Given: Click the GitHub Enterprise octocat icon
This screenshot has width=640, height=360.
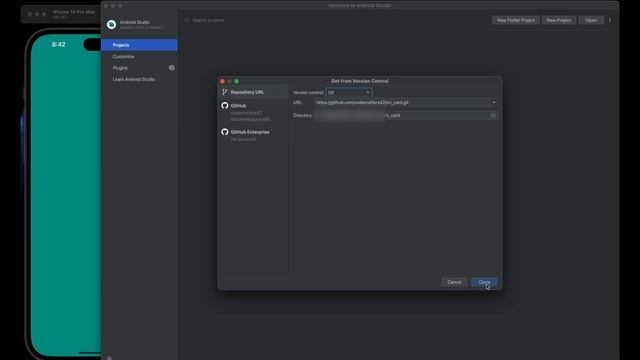Looking at the screenshot, I should coord(224,132).
